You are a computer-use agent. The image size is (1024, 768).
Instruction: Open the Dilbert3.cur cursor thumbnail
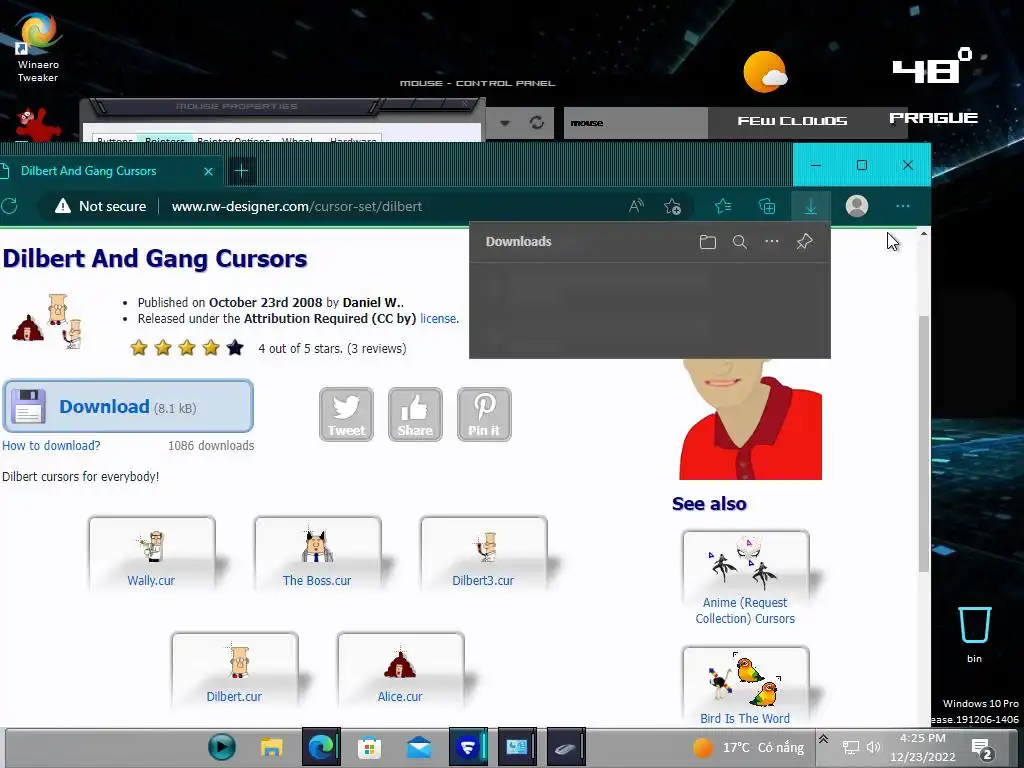[483, 554]
